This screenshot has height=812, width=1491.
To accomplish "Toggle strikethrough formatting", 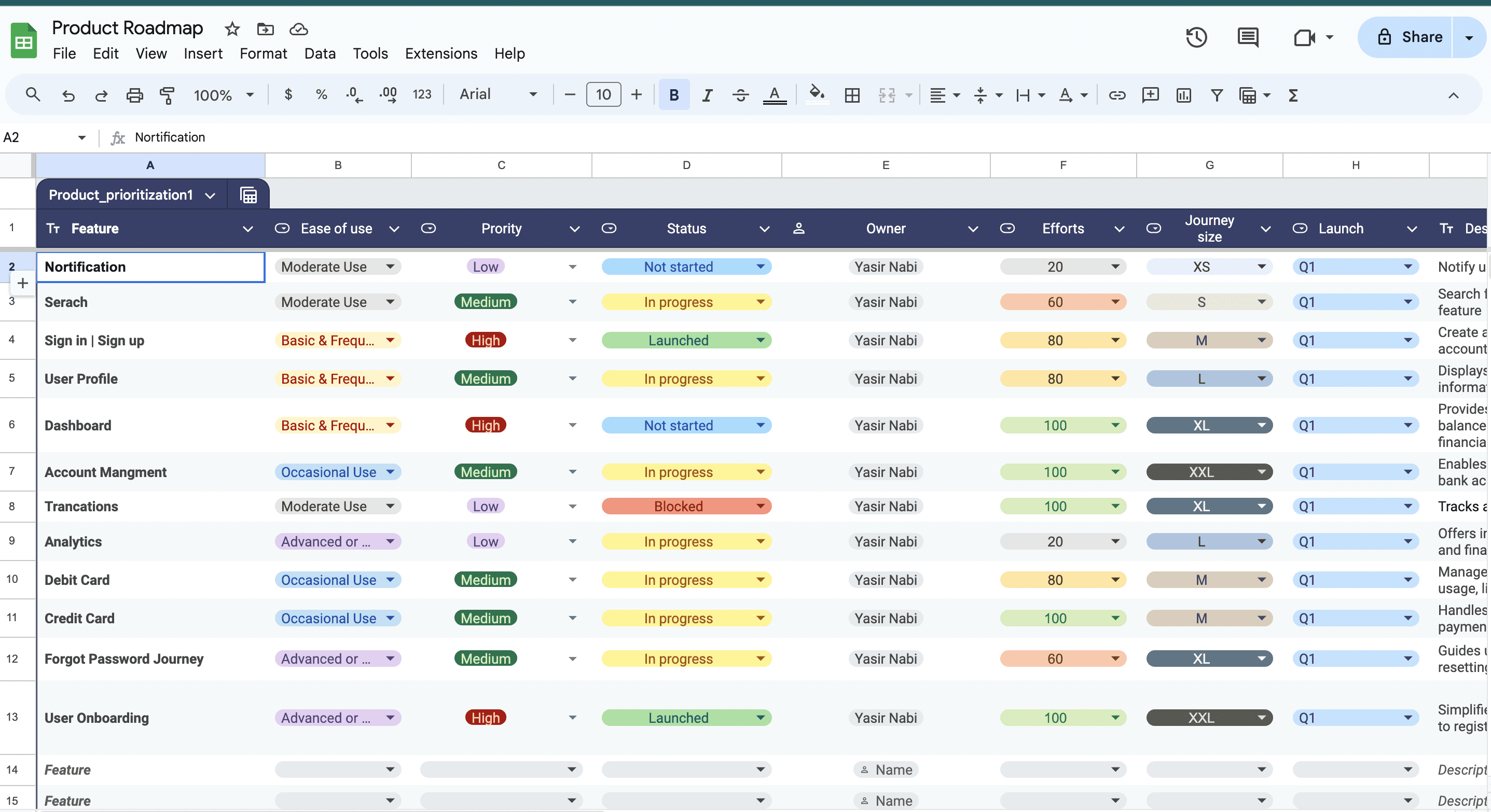I will pyautogui.click(x=740, y=95).
